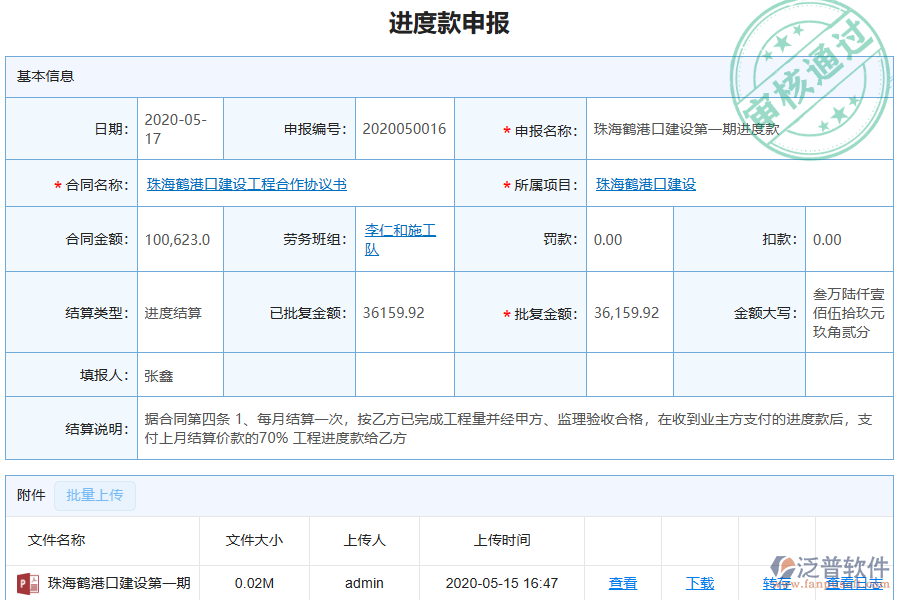Open the 珠海鹤港口建设工程合作协议书 contract link
This screenshot has width=900, height=600.
(246, 183)
